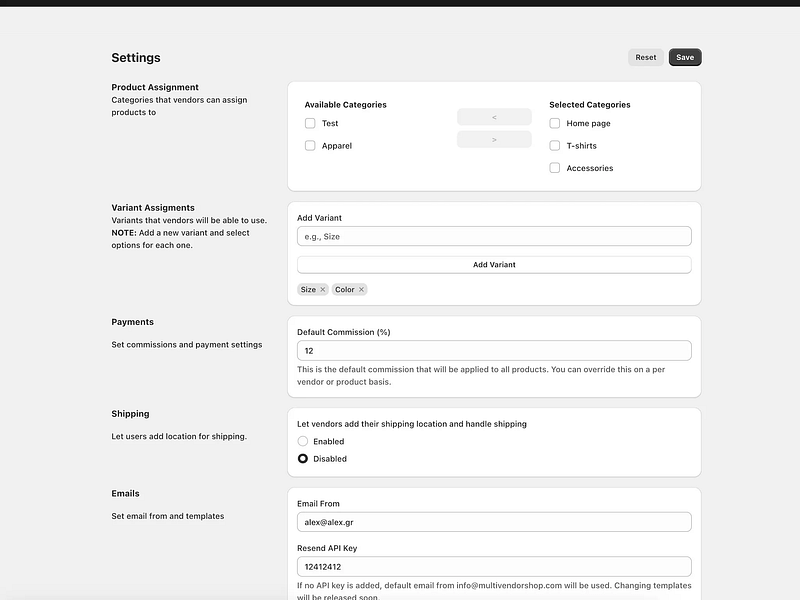Image resolution: width=800 pixels, height=600 pixels.
Task: Check the Apparel category checkbox
Action: [x=310, y=146]
